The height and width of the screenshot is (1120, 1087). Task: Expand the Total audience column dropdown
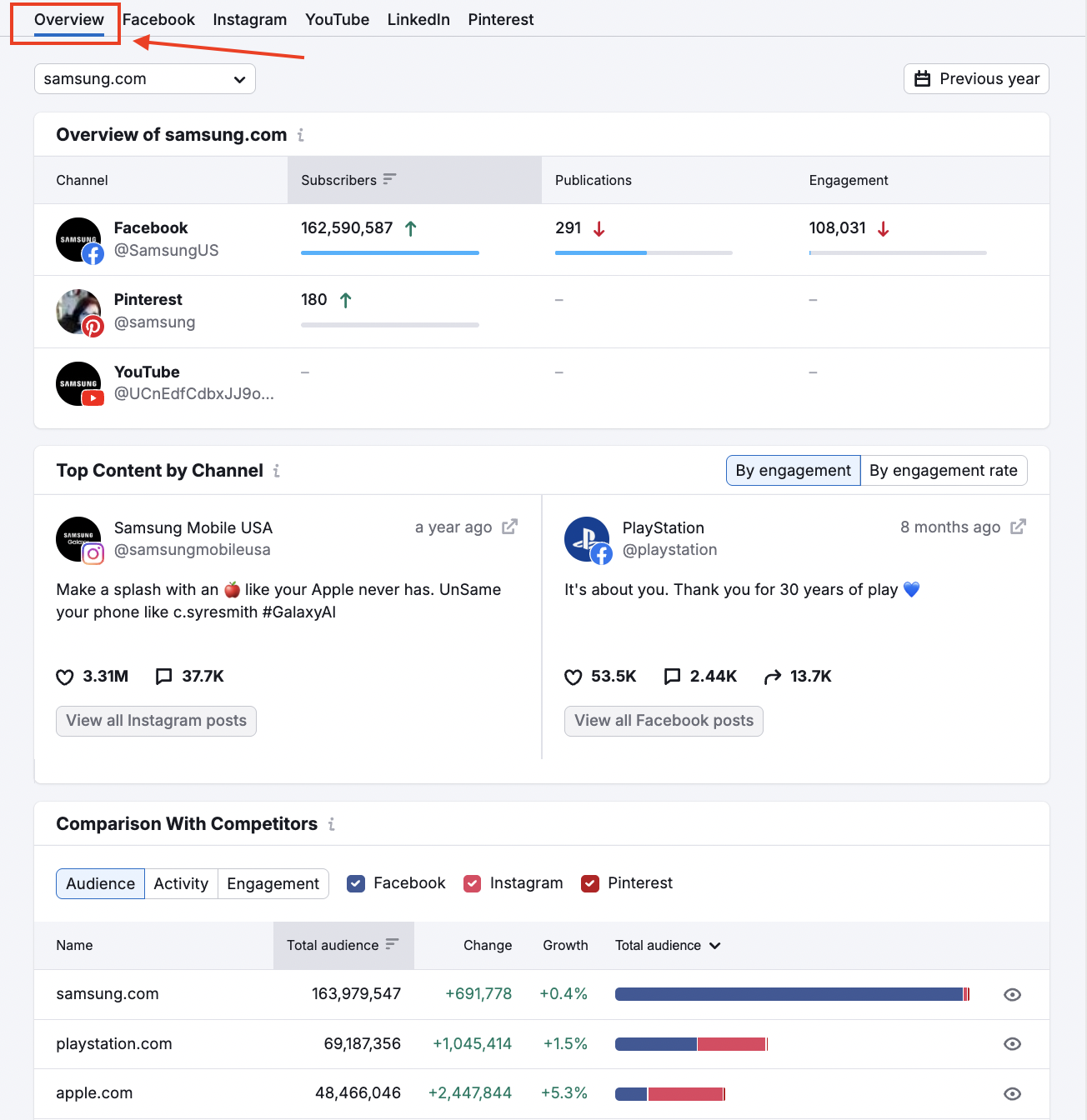point(714,945)
